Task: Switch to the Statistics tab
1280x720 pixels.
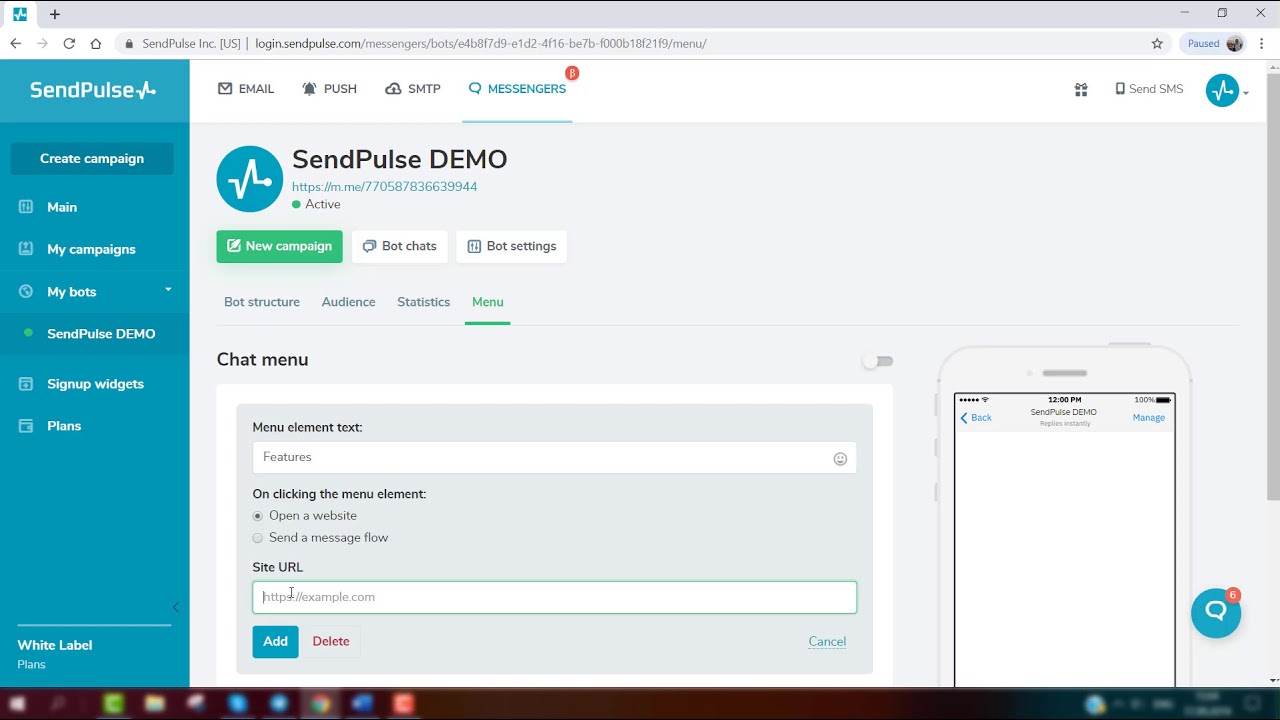Action: pos(423,302)
